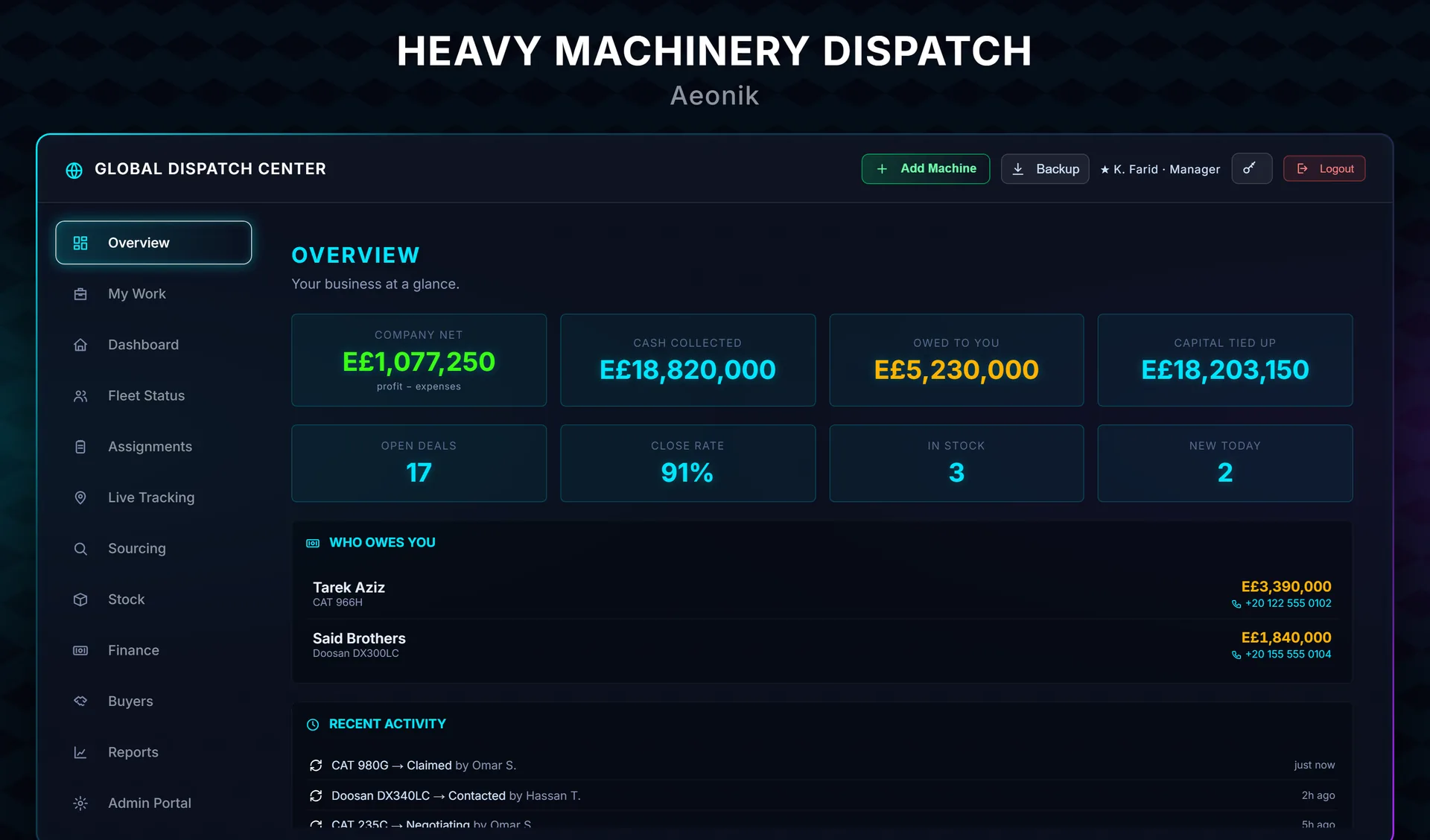Switch to Fleet Status
Viewport: 1430px width, 840px height.
point(153,396)
